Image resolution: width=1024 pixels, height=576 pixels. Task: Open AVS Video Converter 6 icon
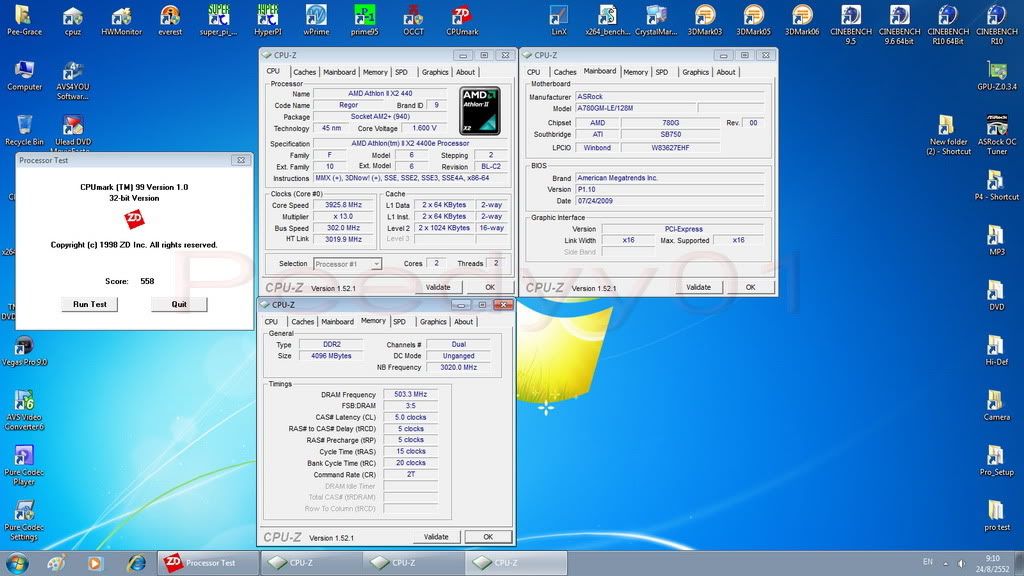(24, 410)
